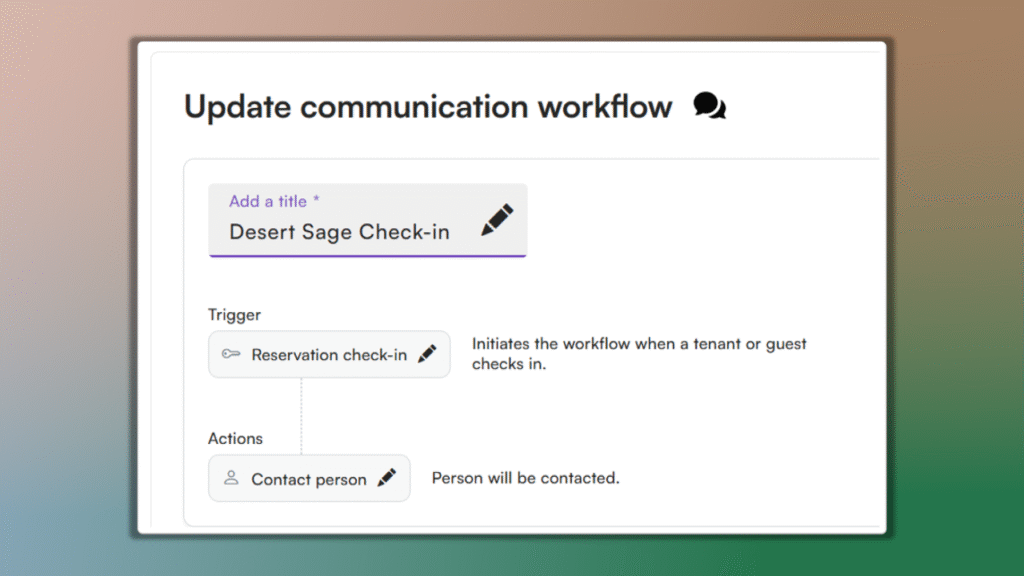Click the pencil icon in title field

pos(497,220)
